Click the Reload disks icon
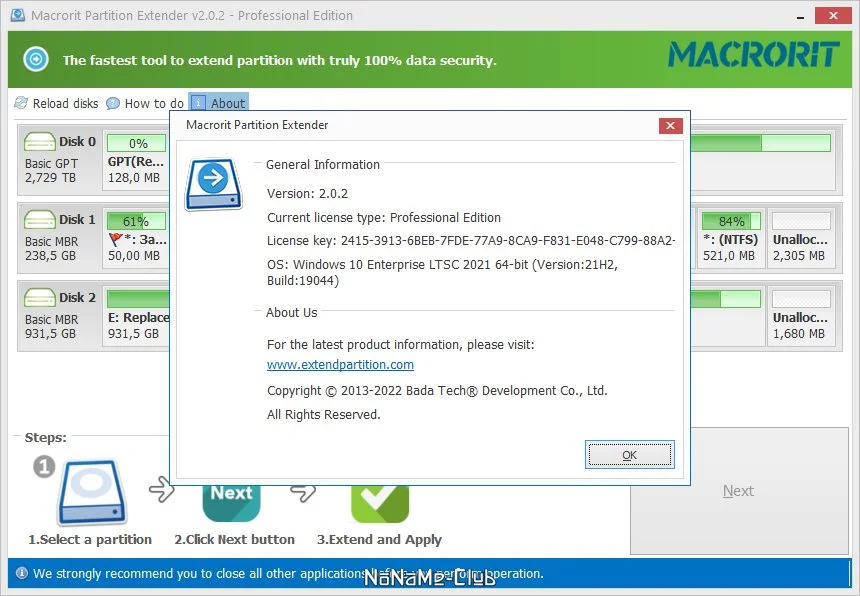 [21, 103]
